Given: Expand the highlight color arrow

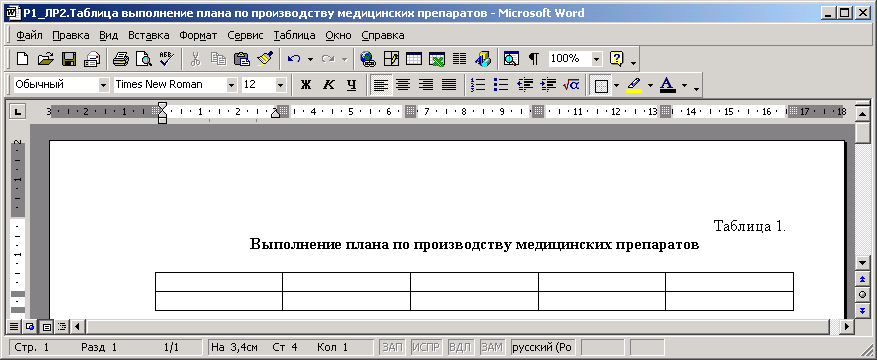Looking at the screenshot, I should click(x=650, y=85).
